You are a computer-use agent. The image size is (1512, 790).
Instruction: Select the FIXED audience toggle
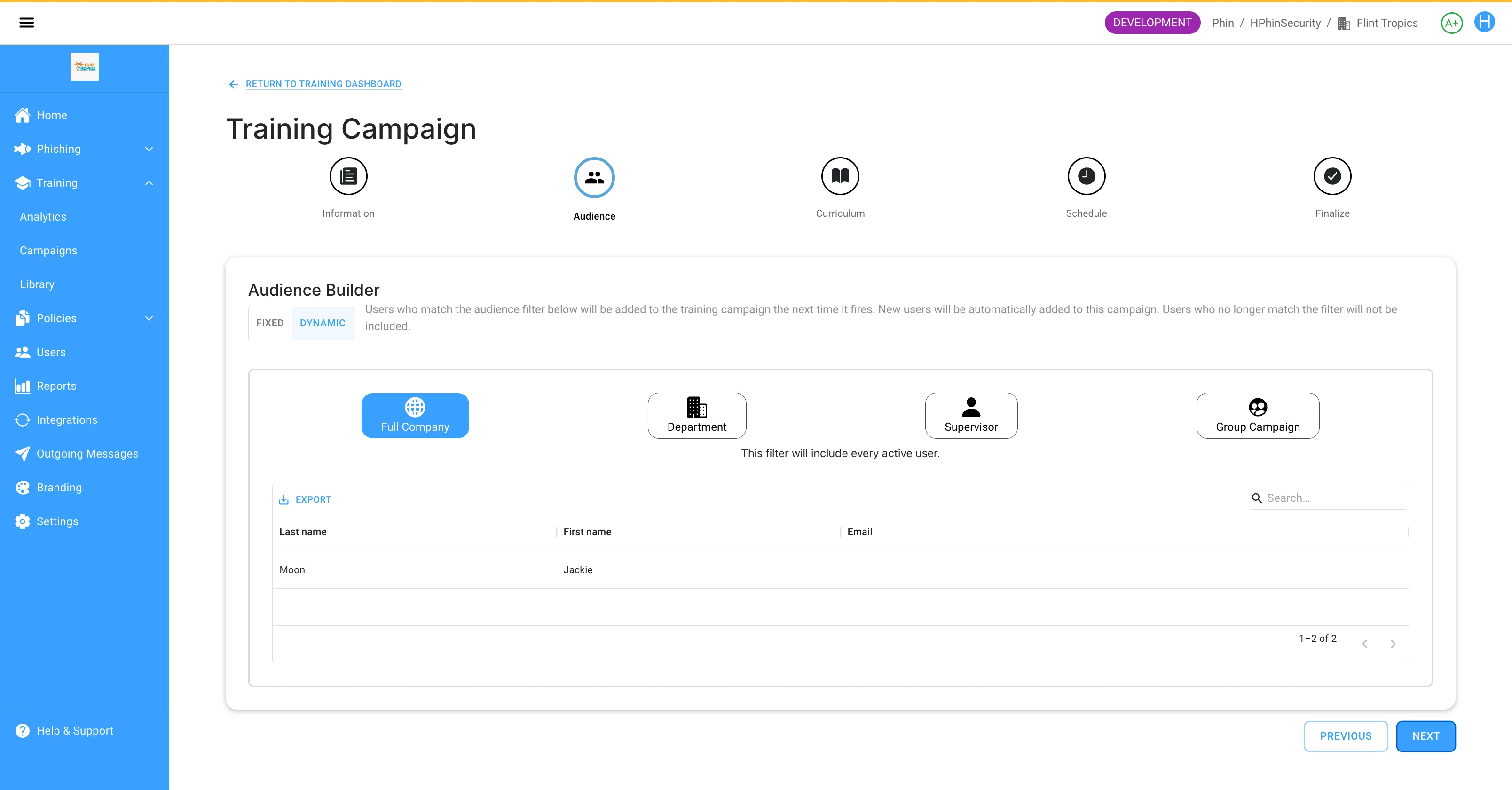click(269, 323)
